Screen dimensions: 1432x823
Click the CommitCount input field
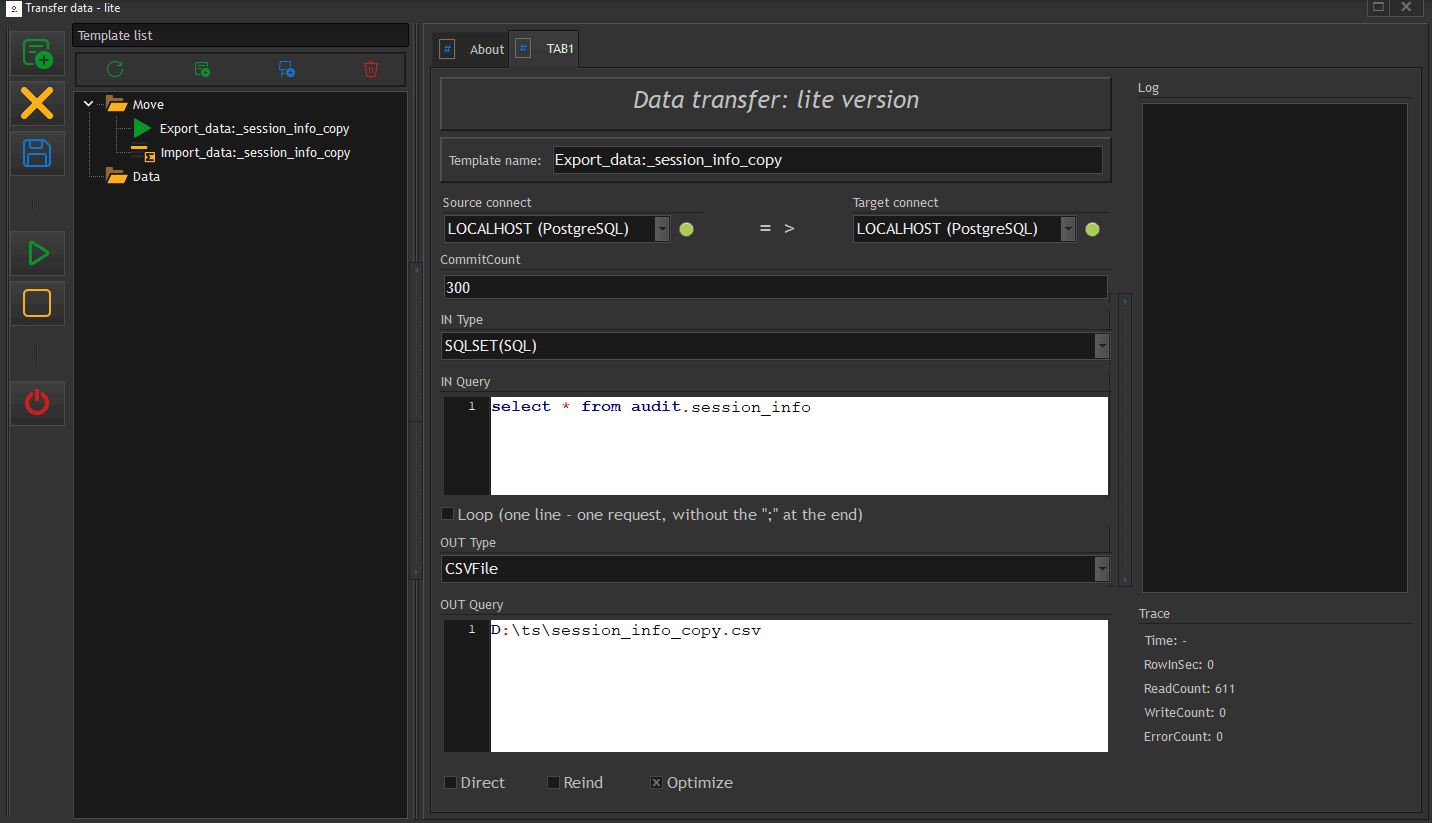click(x=775, y=287)
